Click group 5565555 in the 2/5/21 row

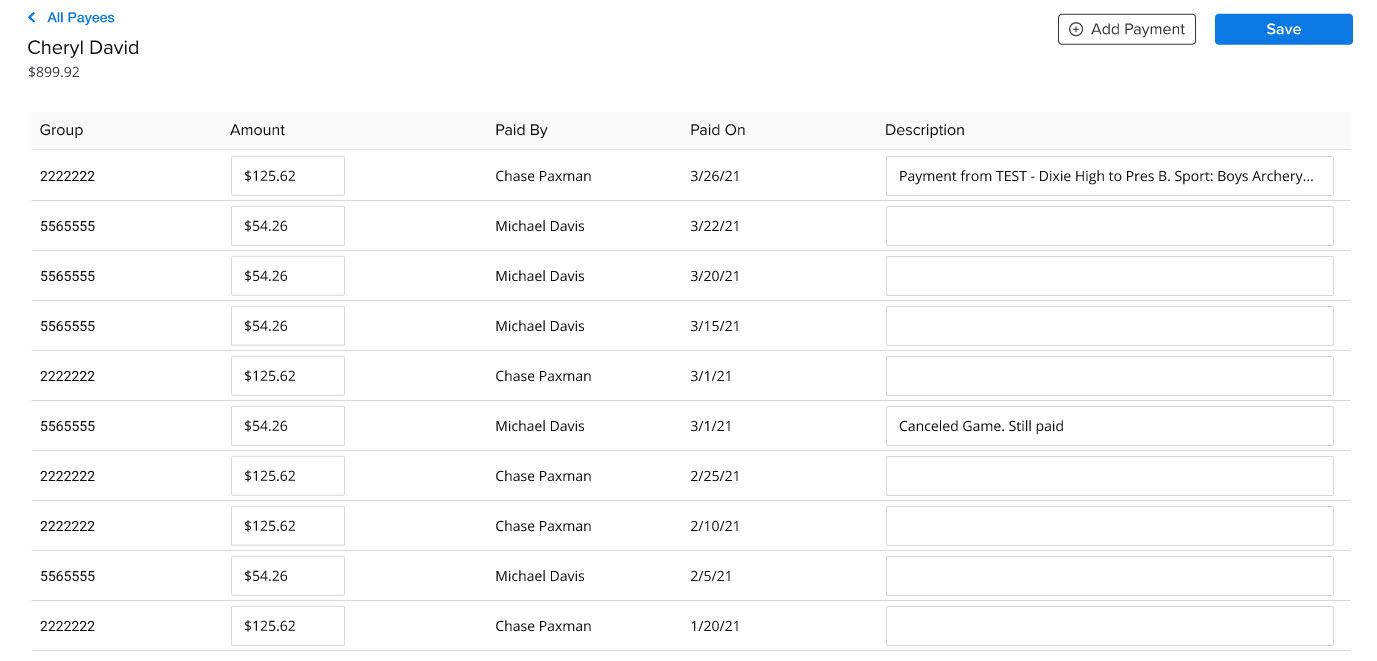[x=68, y=576]
